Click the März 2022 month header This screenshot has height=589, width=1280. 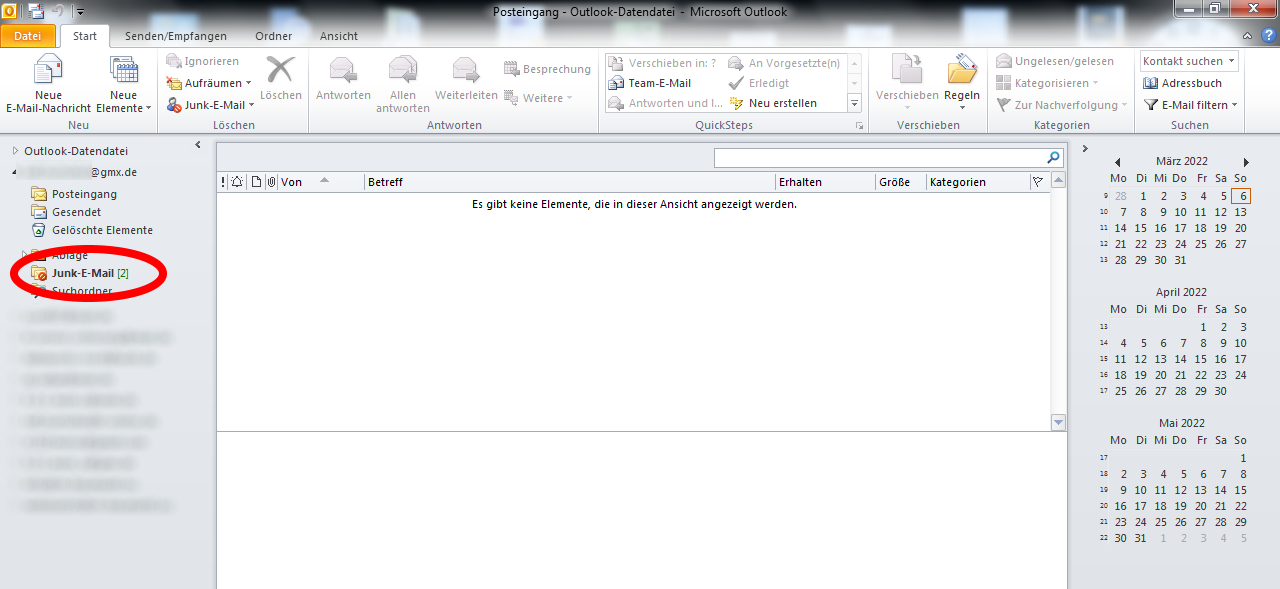tap(1182, 161)
